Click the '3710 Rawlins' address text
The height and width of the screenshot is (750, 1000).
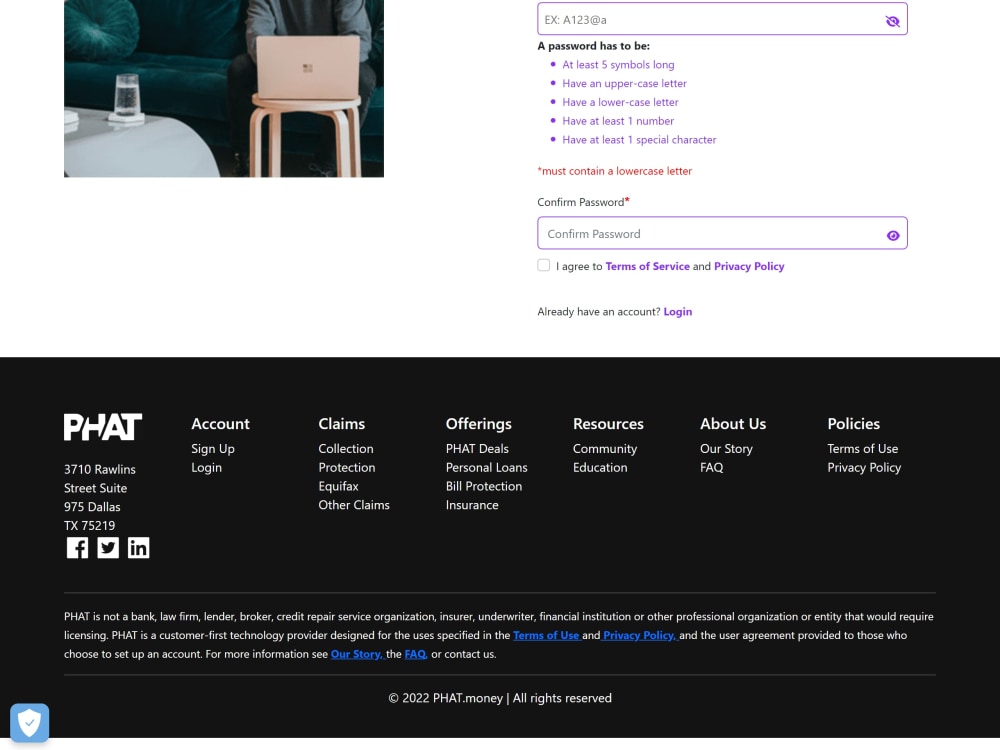tap(99, 469)
